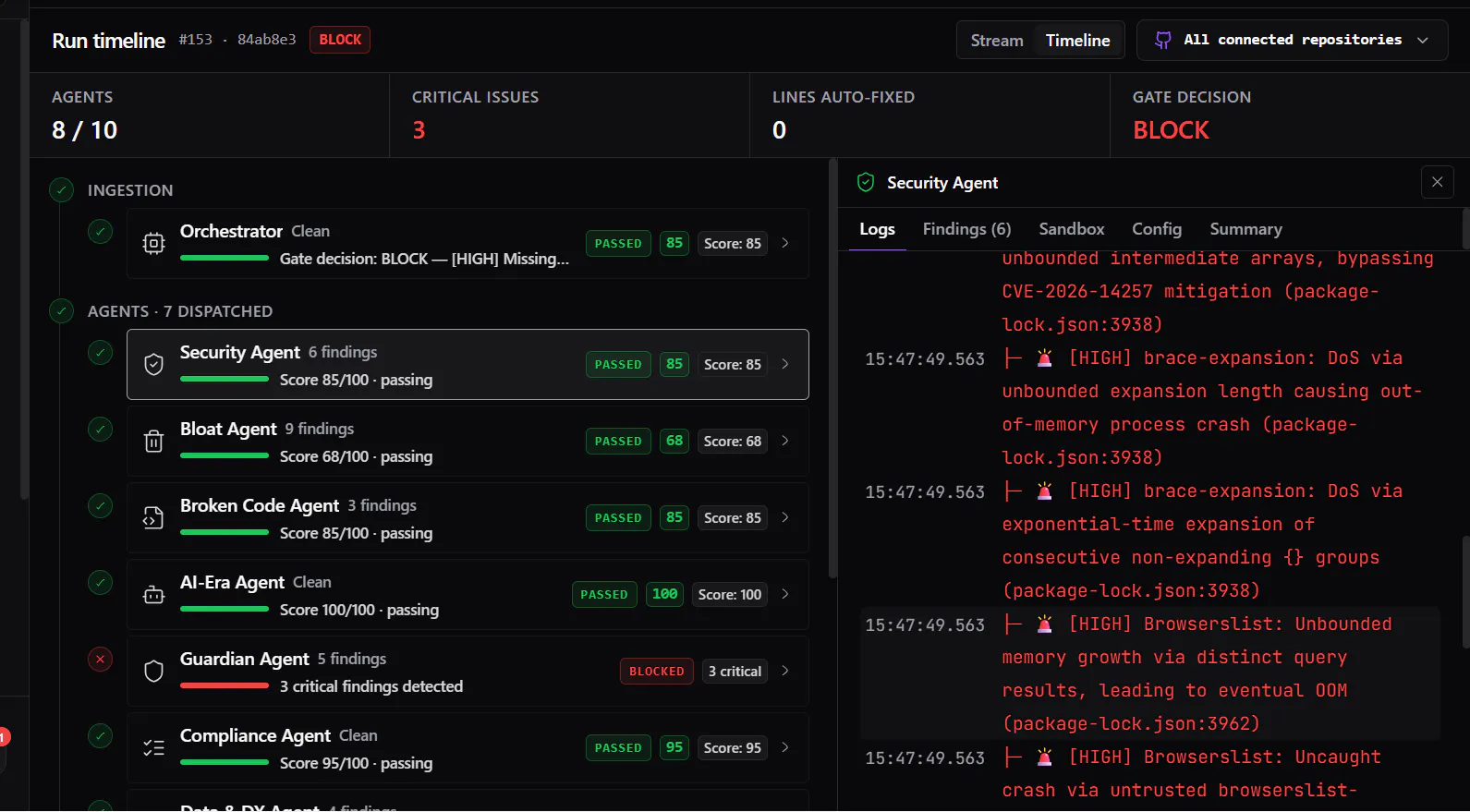The height and width of the screenshot is (812, 1470).
Task: Click the run number #153
Action: pyautogui.click(x=195, y=40)
